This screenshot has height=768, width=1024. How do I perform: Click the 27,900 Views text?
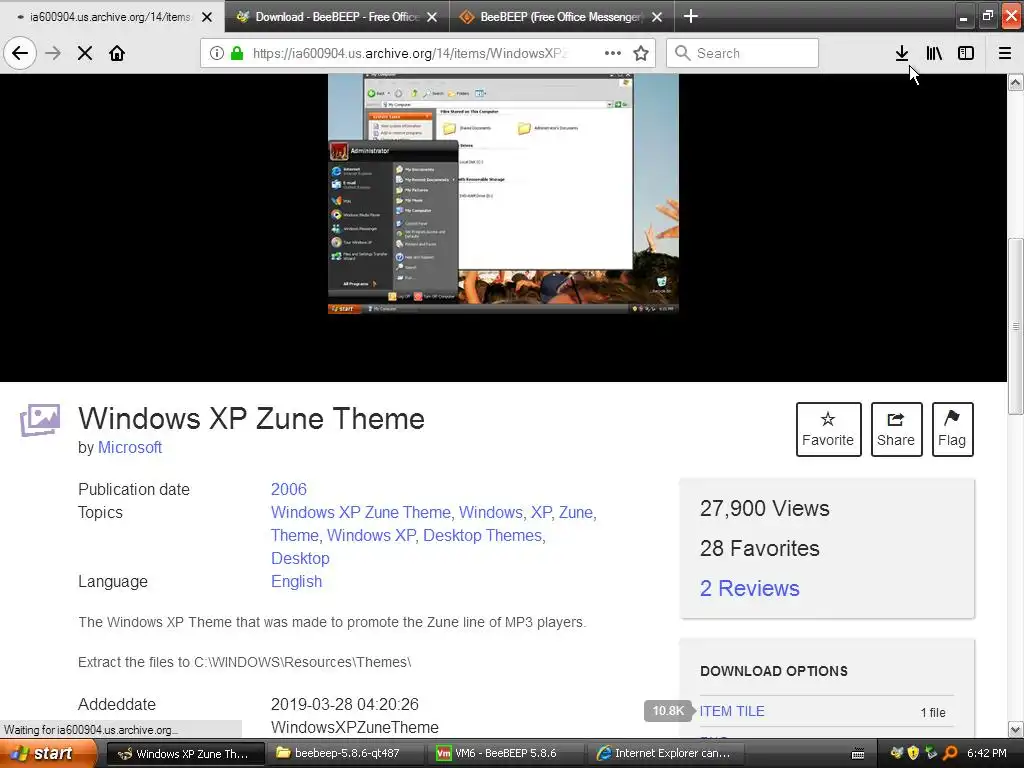pyautogui.click(x=765, y=508)
